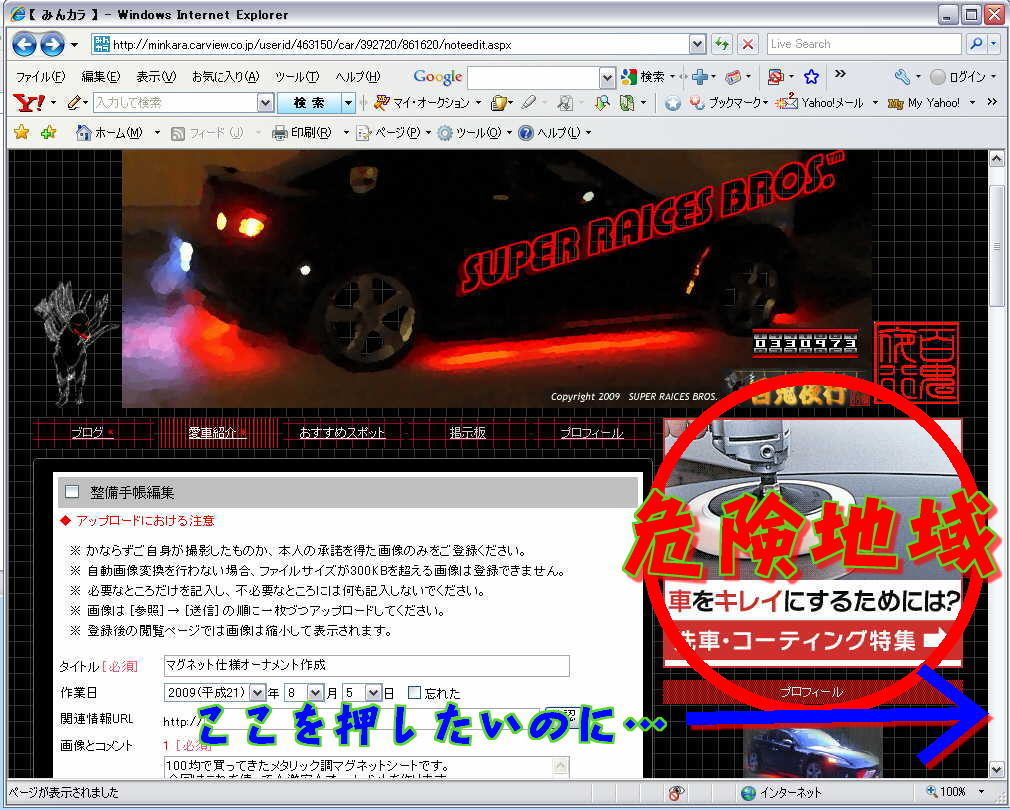Expand the Yahoo search field dropdown

265,102
